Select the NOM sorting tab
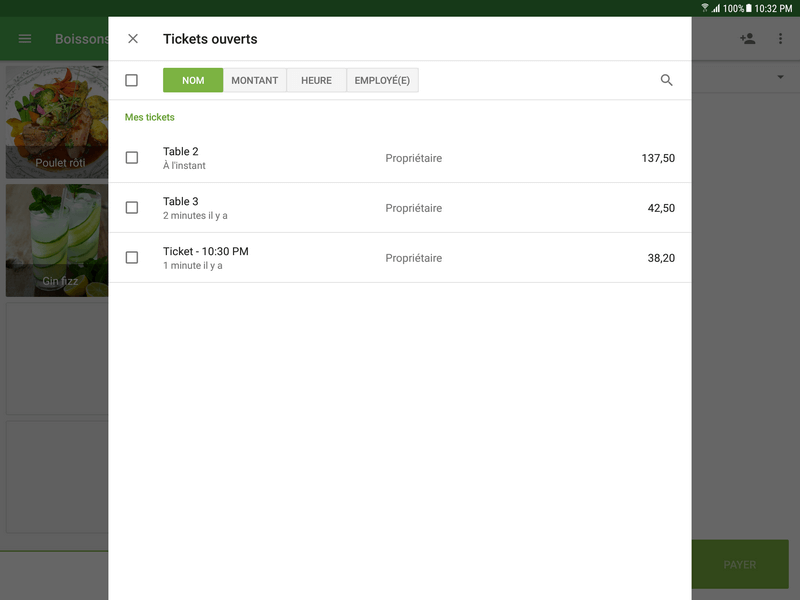This screenshot has width=800, height=600. (192, 79)
